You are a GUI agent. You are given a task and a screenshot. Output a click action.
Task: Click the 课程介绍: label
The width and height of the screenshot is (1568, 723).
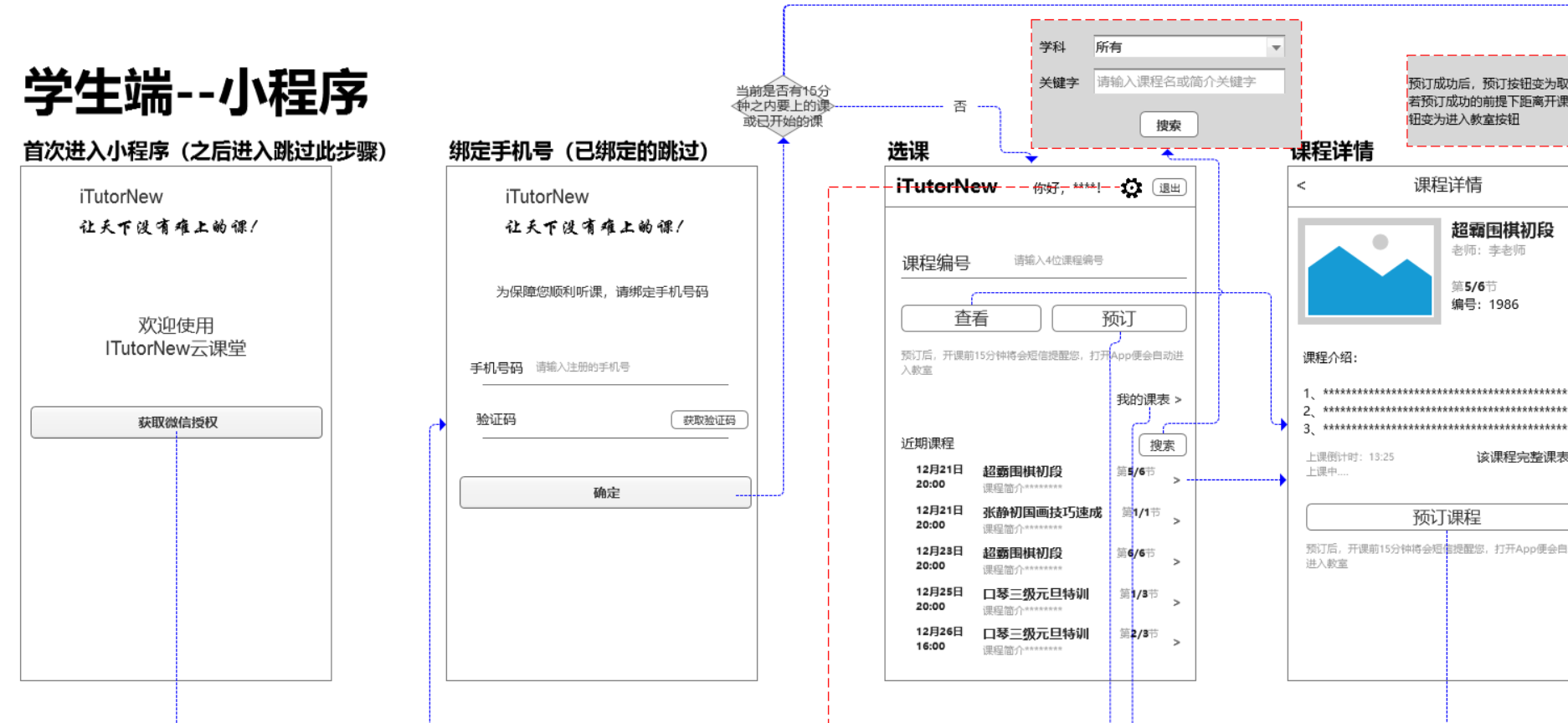coord(1329,357)
